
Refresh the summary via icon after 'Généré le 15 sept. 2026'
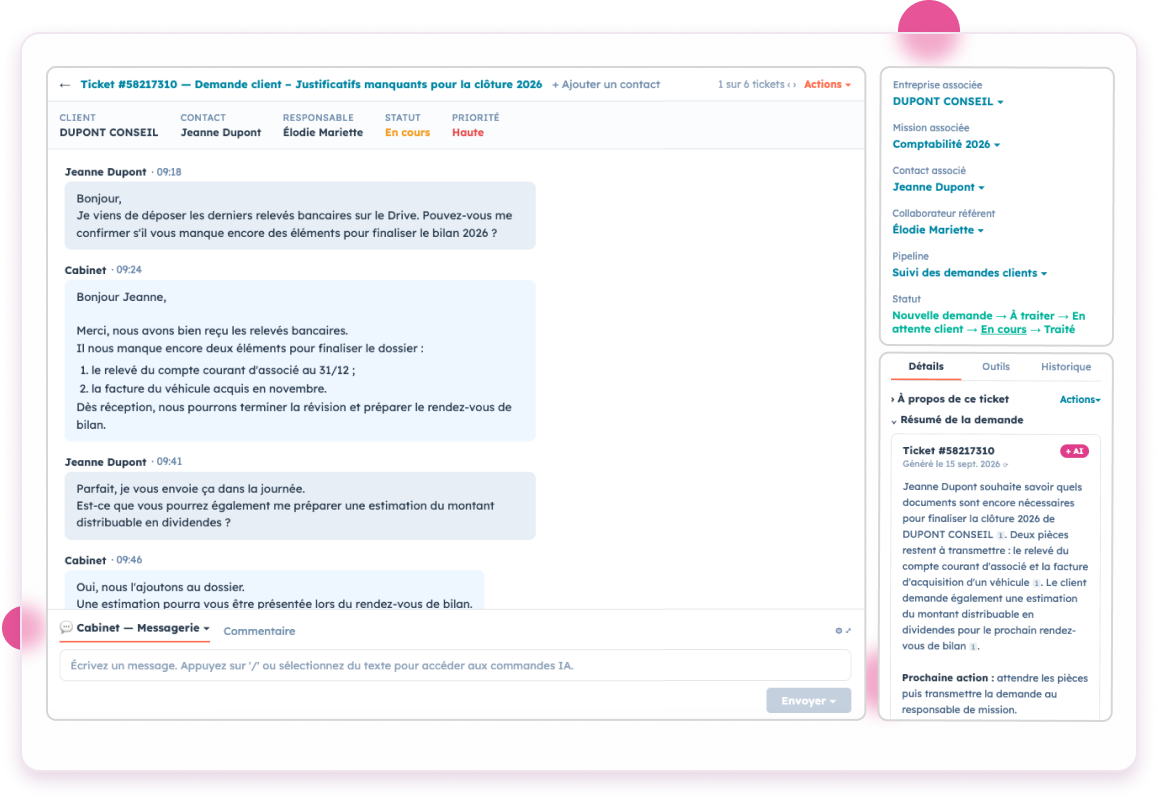[1006, 465]
